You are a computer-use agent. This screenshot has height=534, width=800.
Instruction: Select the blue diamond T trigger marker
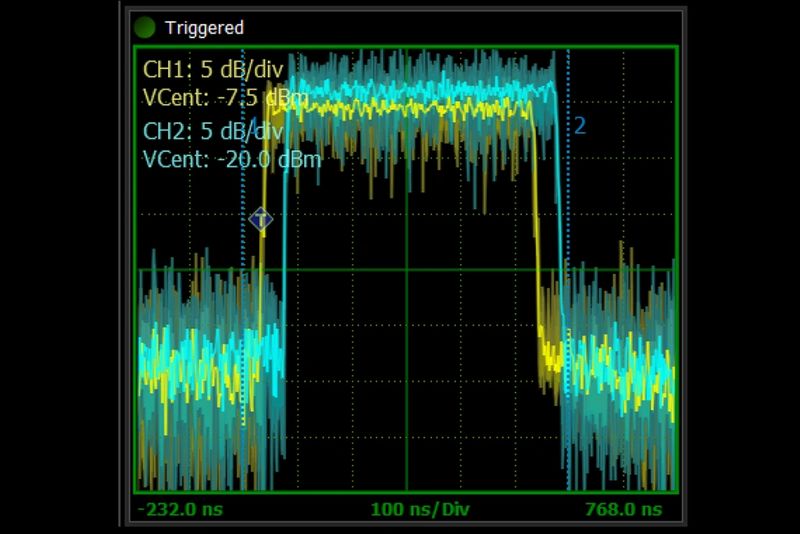tap(261, 219)
